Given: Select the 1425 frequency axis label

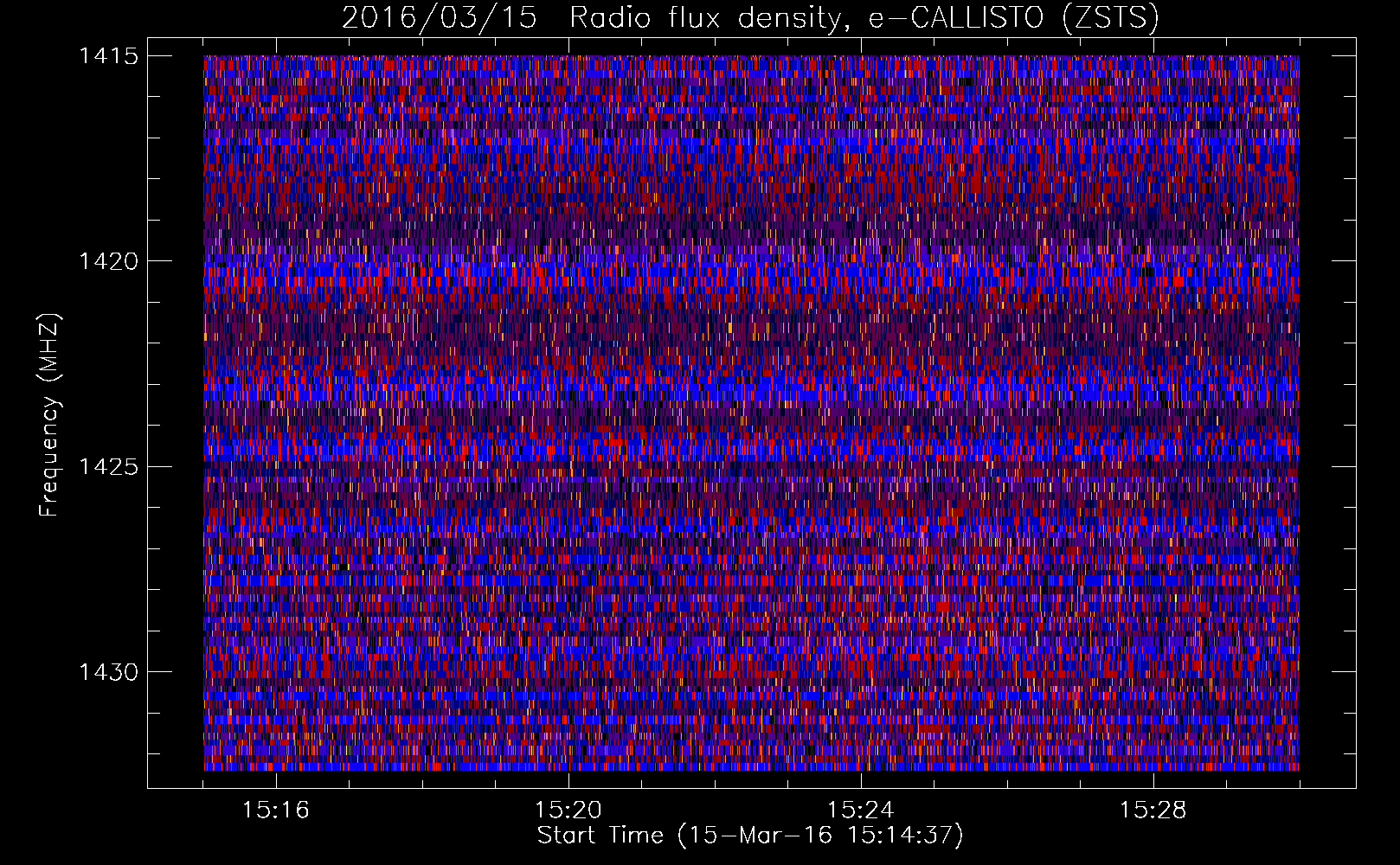Looking at the screenshot, I should pyautogui.click(x=108, y=467).
